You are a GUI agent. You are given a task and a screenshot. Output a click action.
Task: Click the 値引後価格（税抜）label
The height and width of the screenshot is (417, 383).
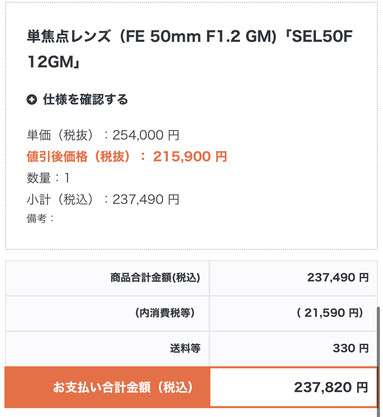click(x=79, y=156)
